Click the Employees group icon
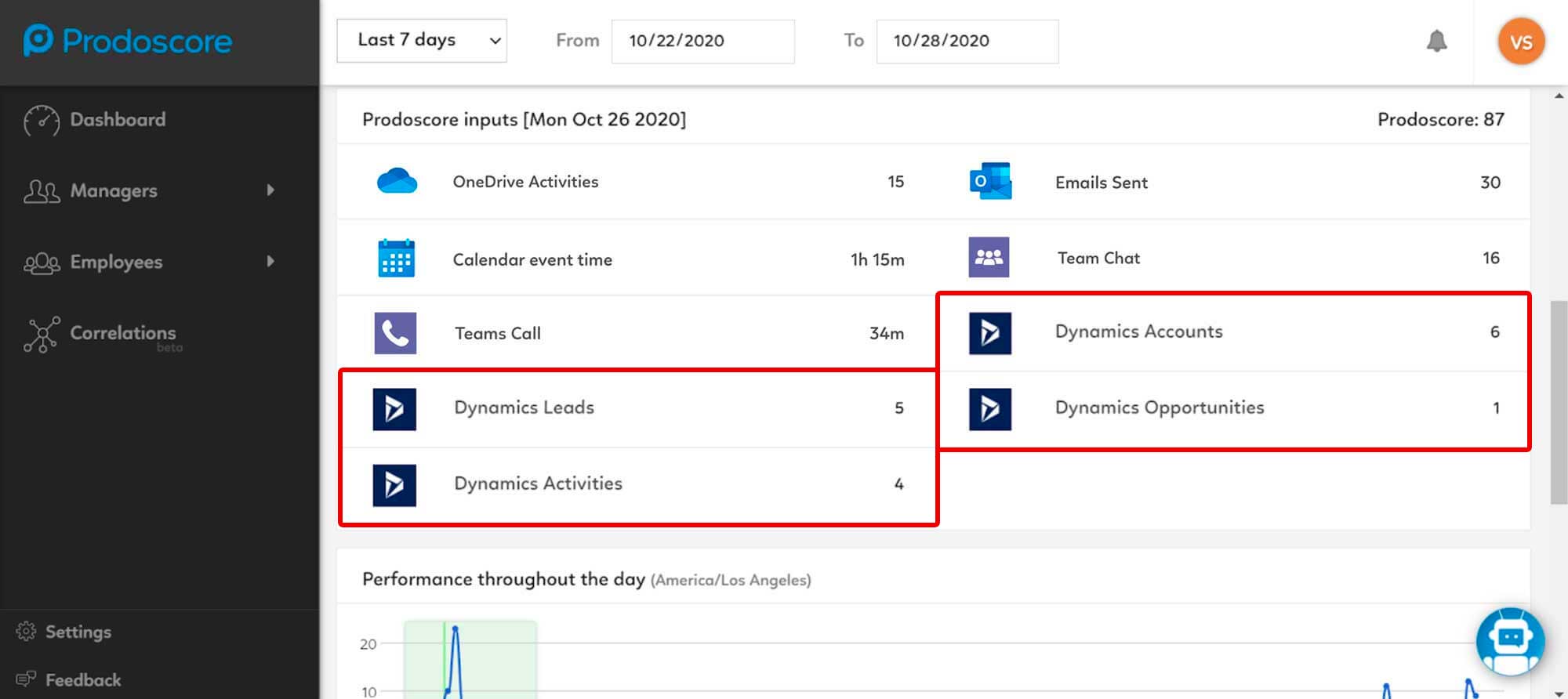 (x=42, y=263)
